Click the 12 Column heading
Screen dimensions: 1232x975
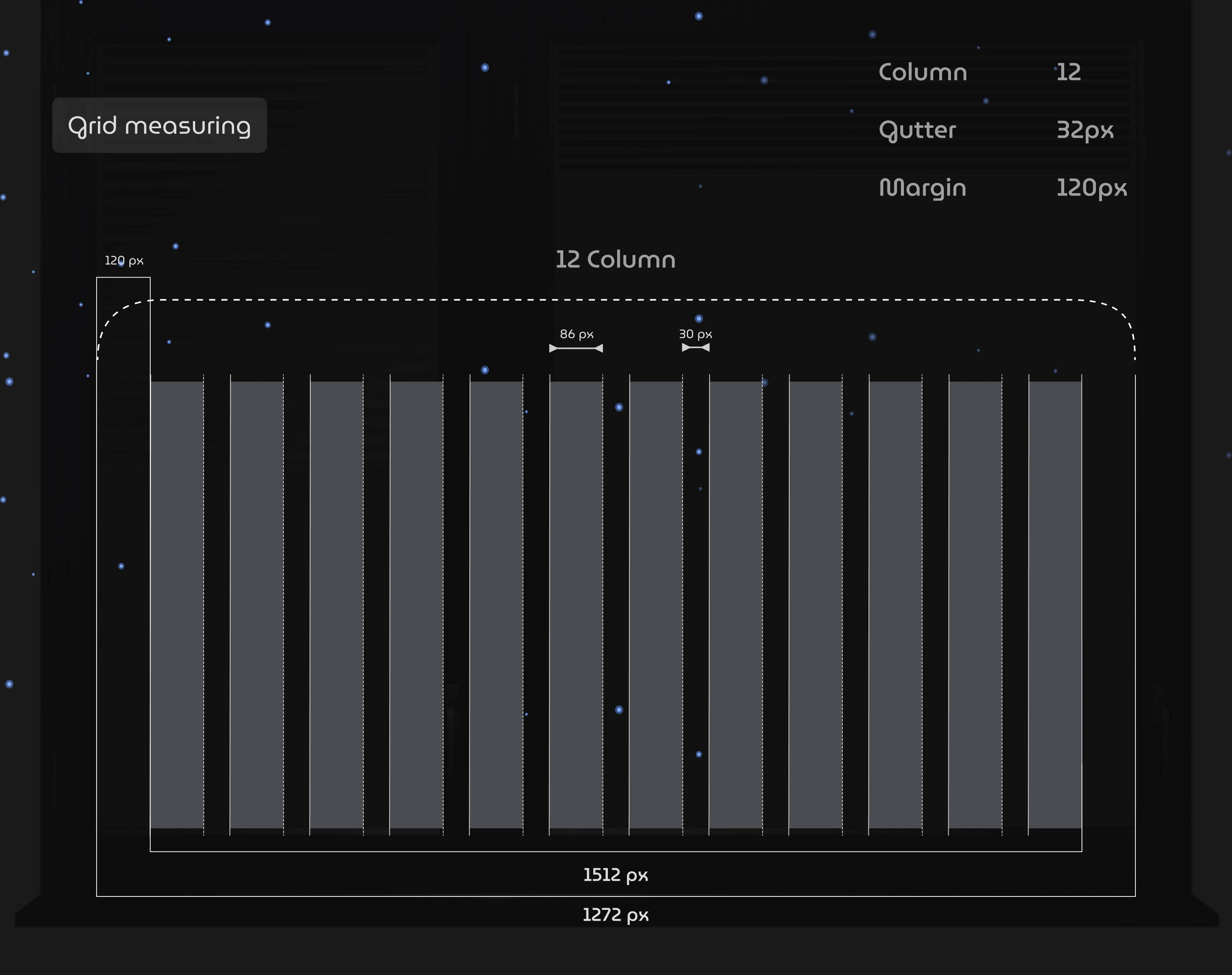[x=615, y=260]
